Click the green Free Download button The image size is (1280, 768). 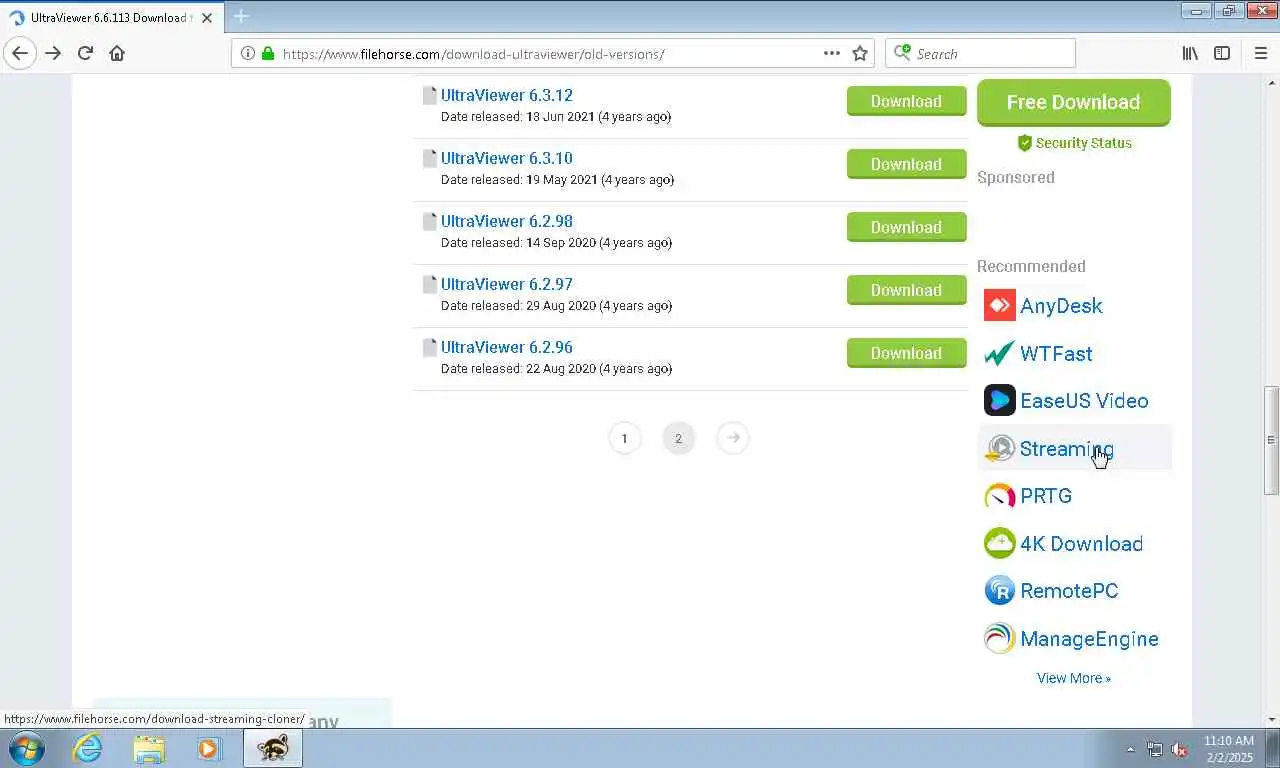(1073, 102)
